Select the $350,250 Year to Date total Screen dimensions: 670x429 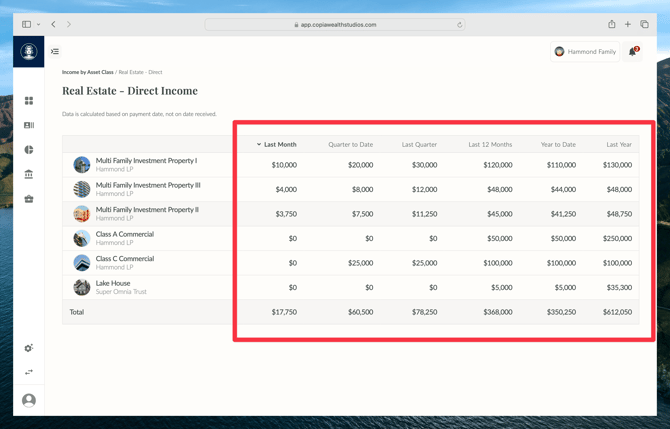[x=561, y=312]
